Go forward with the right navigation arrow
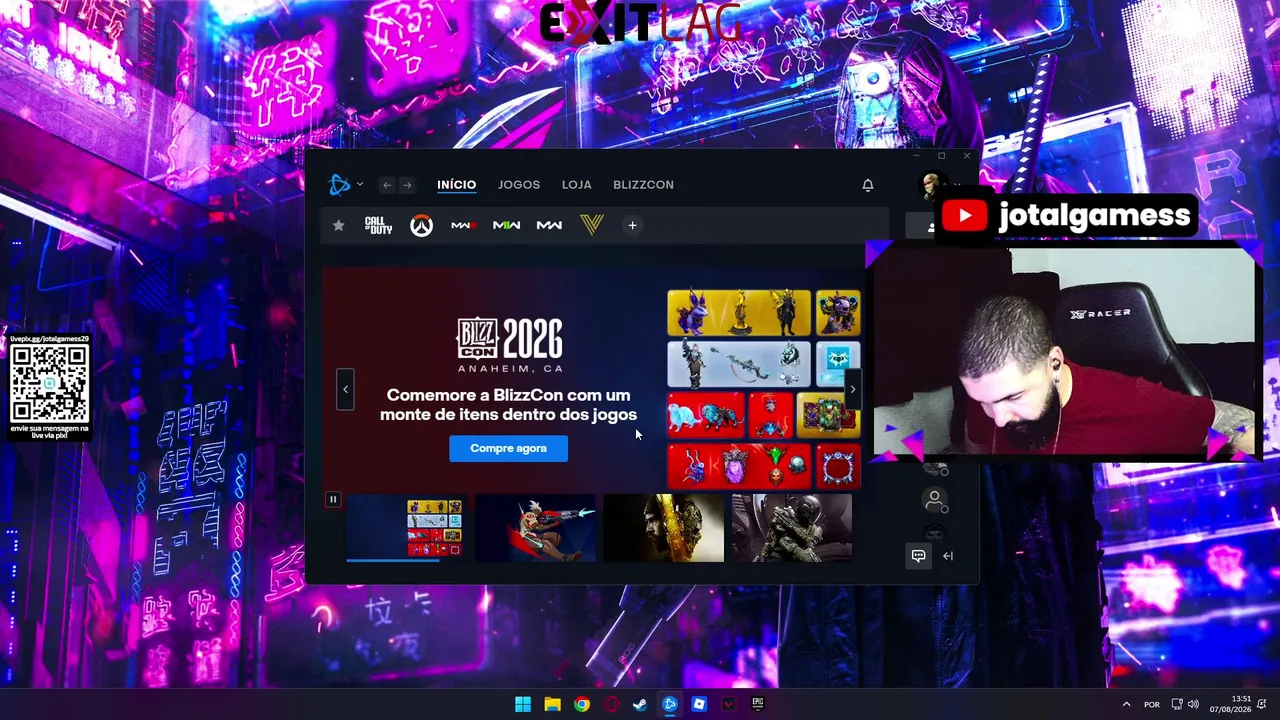 click(407, 185)
